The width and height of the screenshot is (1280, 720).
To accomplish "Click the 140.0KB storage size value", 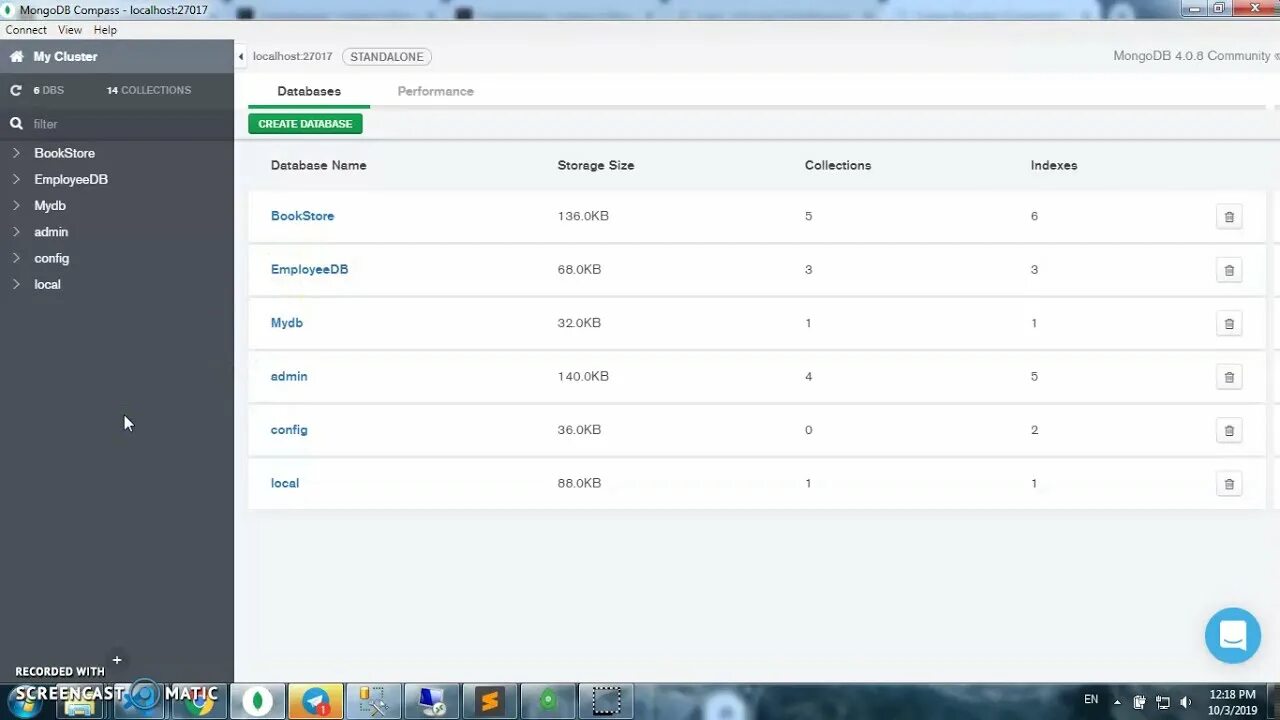I will point(583,376).
